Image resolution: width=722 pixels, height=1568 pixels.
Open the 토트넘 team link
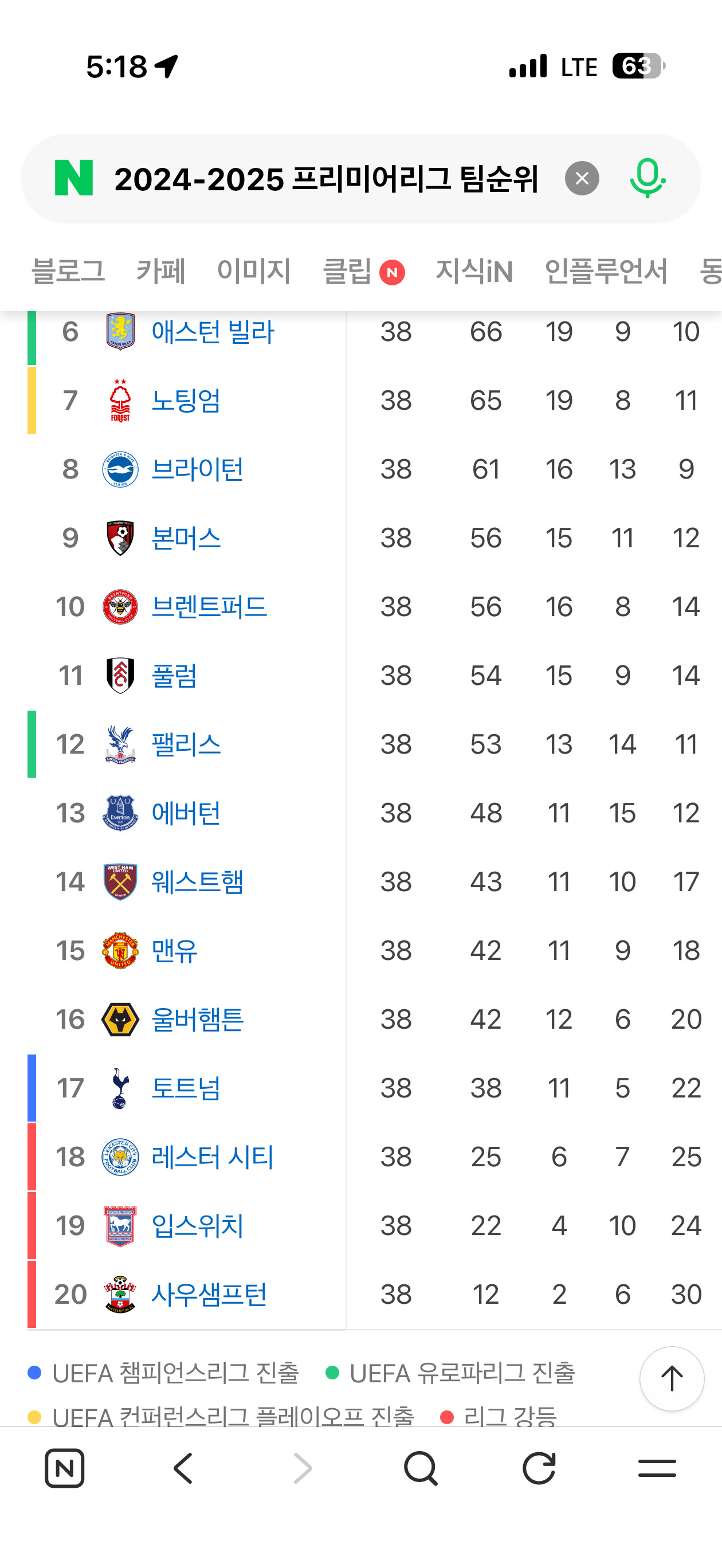pyautogui.click(x=186, y=1088)
